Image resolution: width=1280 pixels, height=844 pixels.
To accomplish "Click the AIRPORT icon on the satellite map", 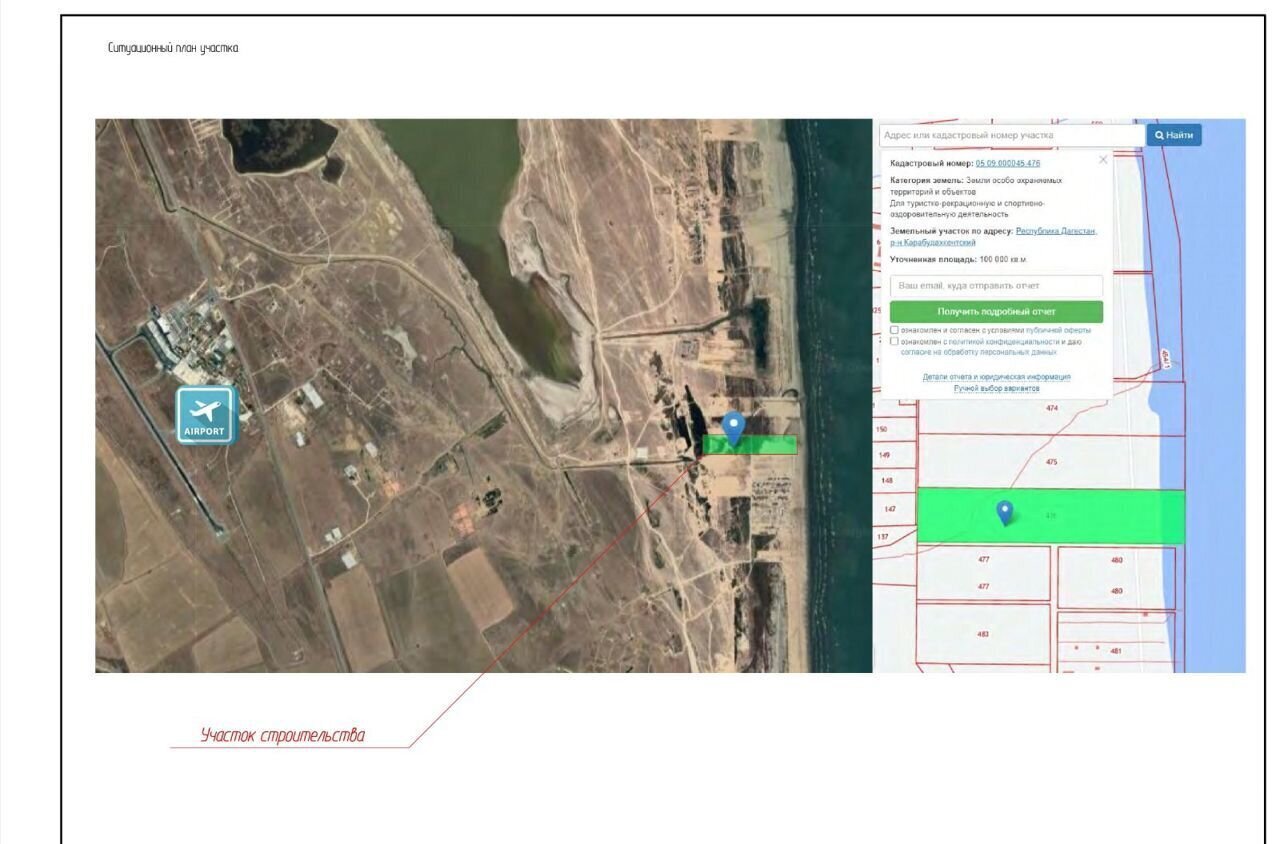I will click(x=206, y=415).
